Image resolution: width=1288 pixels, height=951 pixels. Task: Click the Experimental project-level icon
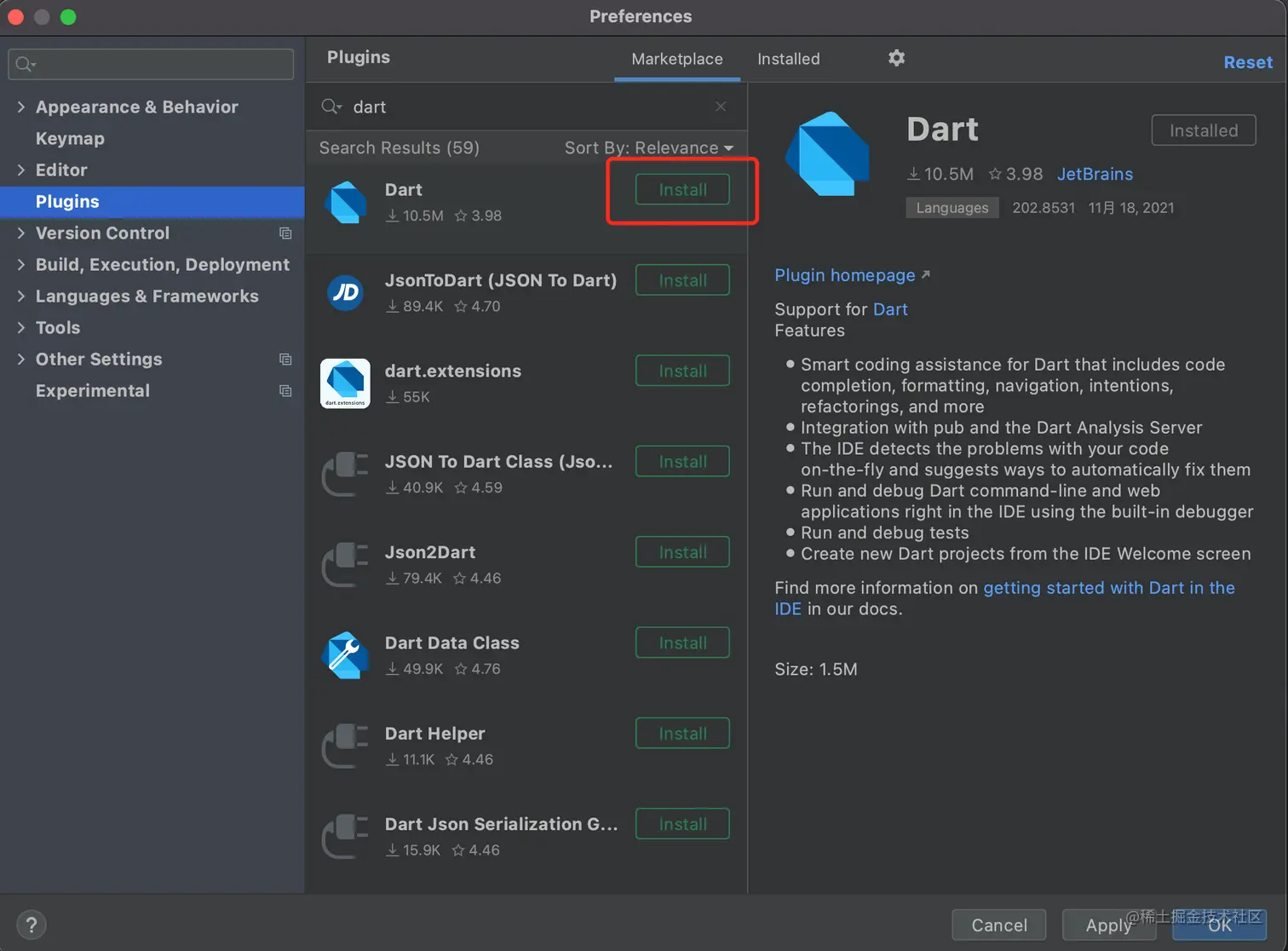(285, 391)
